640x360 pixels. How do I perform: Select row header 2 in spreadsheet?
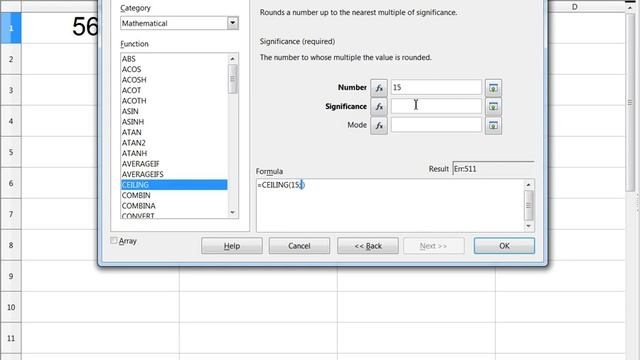coord(11,59)
